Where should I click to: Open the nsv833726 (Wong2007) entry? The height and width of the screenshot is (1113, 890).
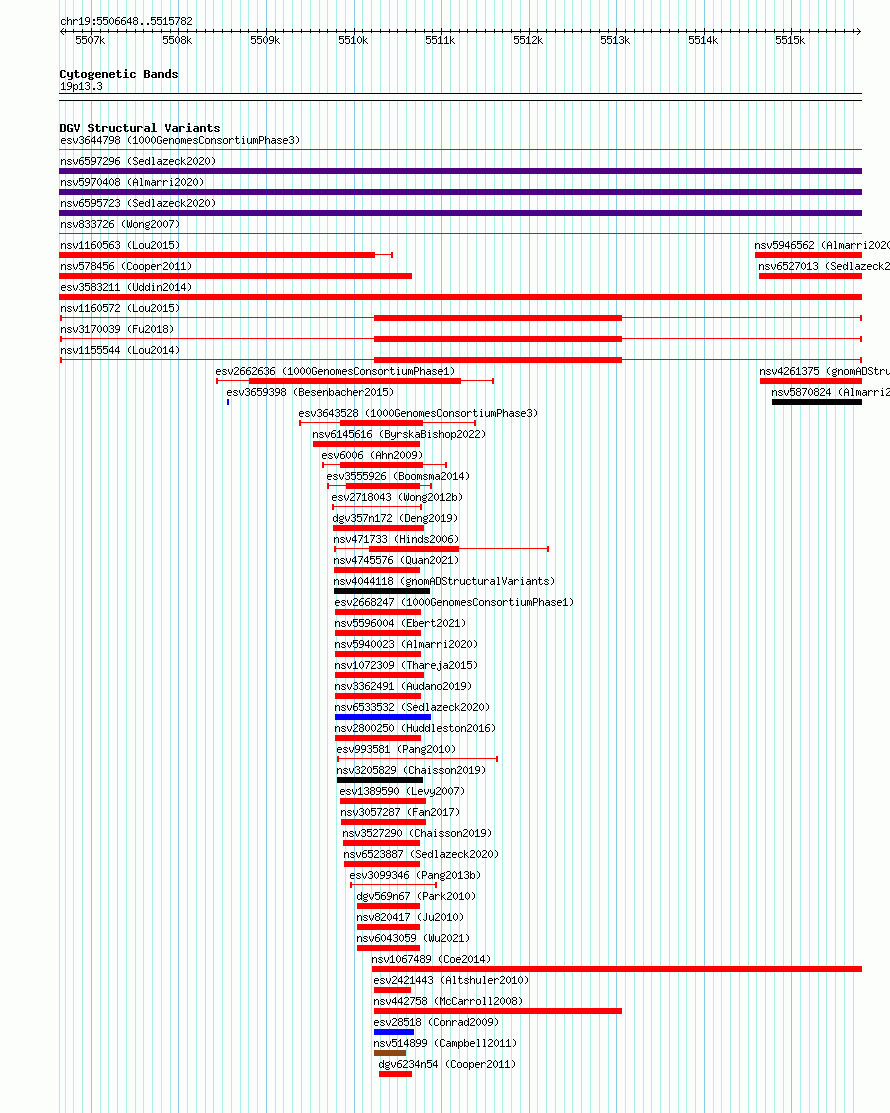(x=120, y=224)
